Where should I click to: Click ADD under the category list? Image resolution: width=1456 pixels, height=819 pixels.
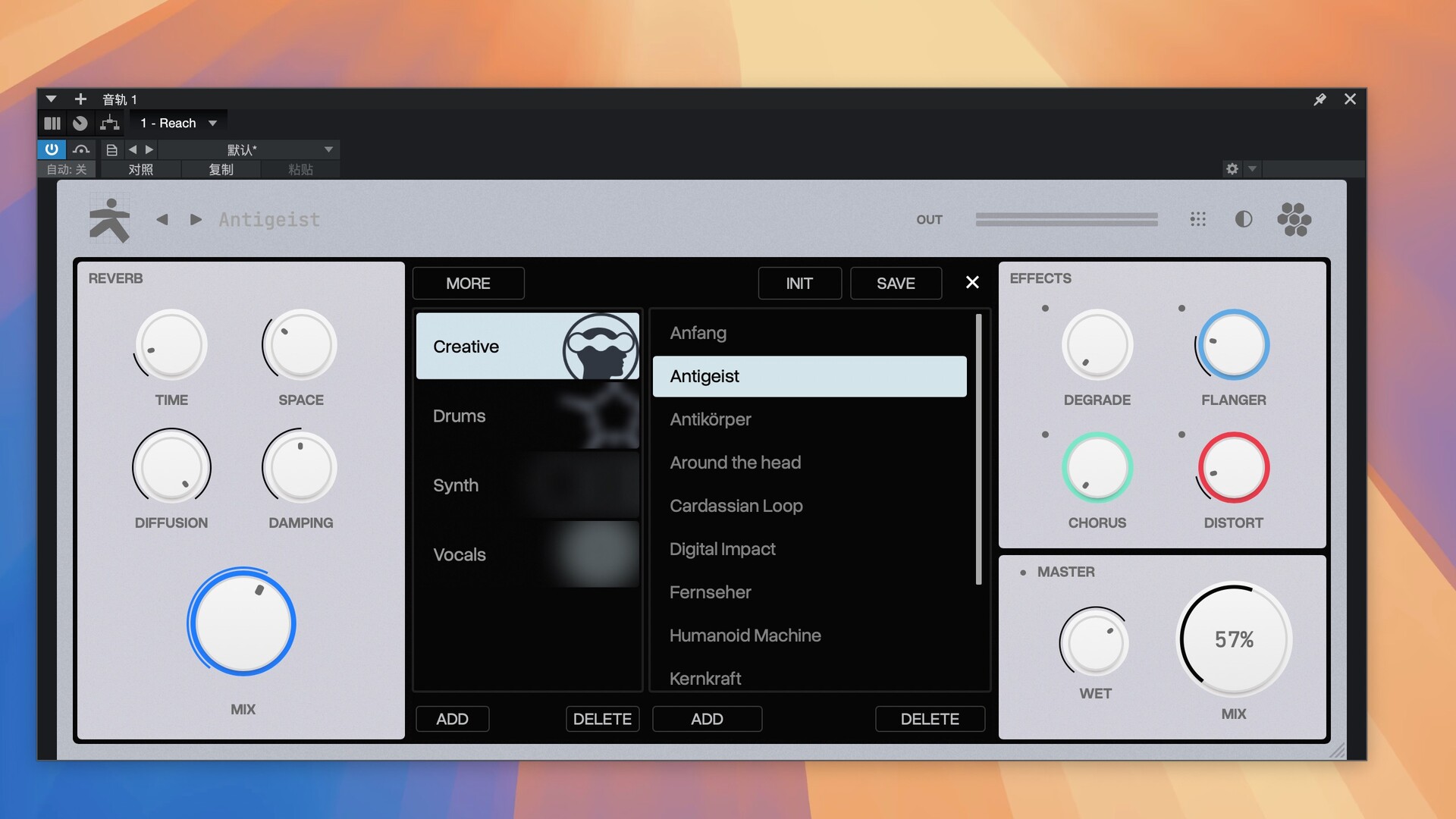(452, 719)
